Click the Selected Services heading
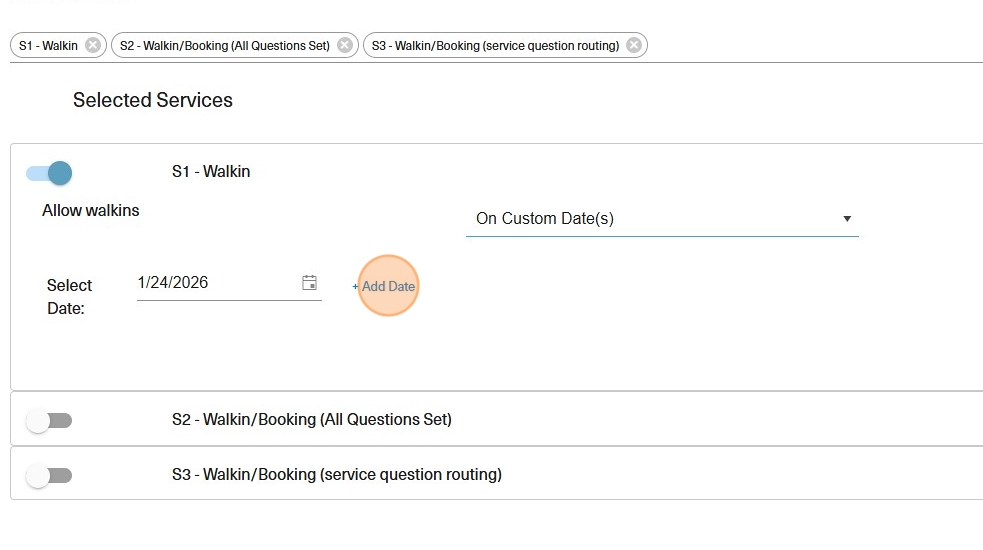Screen dimensions: 983x550 pyautogui.click(x=153, y=100)
